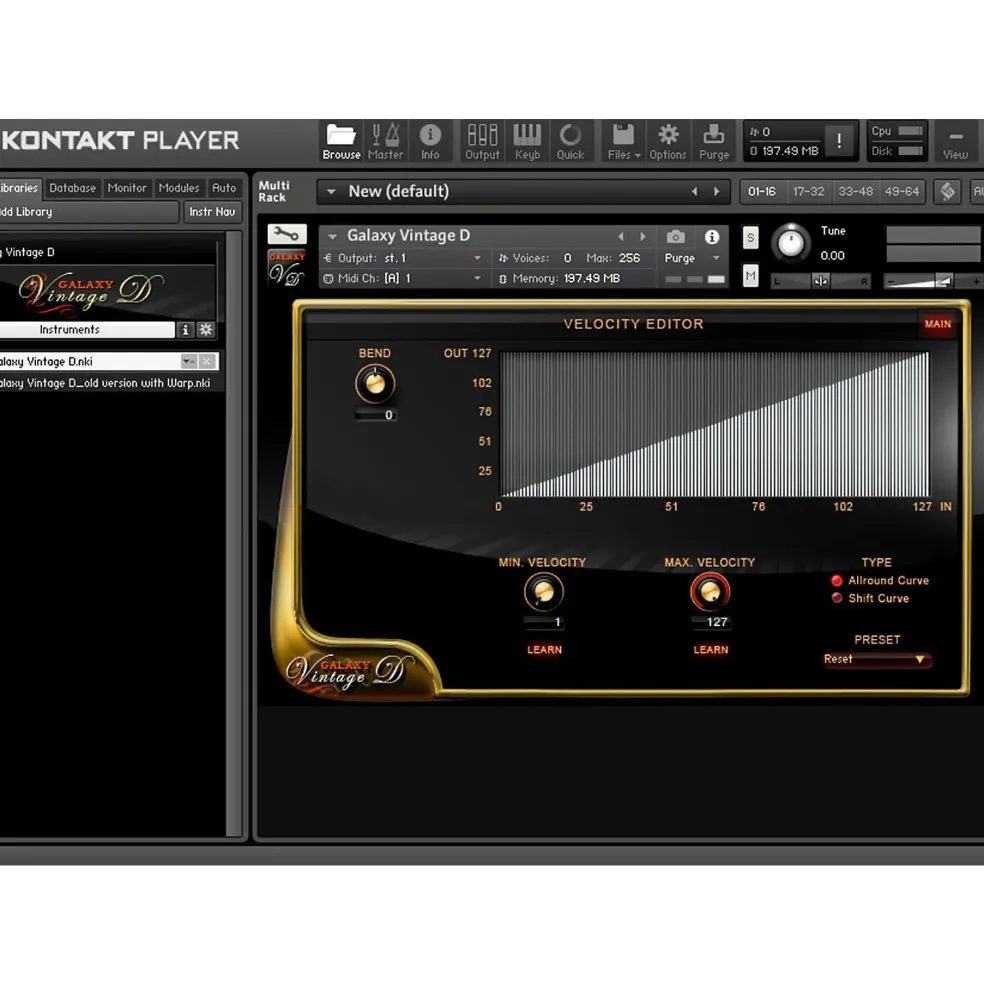Select next multi with right arrow
The image size is (984, 985).
click(x=716, y=192)
